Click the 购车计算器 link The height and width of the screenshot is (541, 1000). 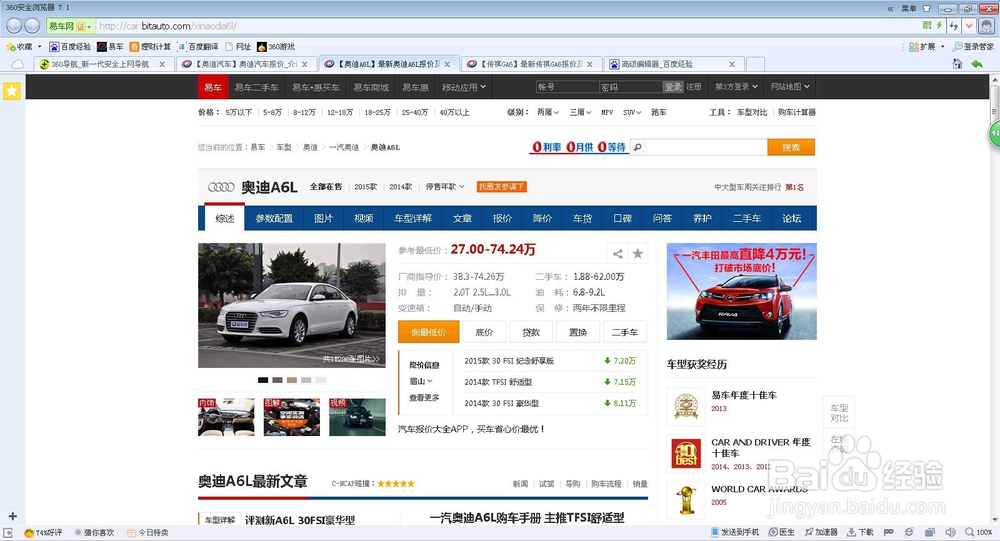(797, 112)
